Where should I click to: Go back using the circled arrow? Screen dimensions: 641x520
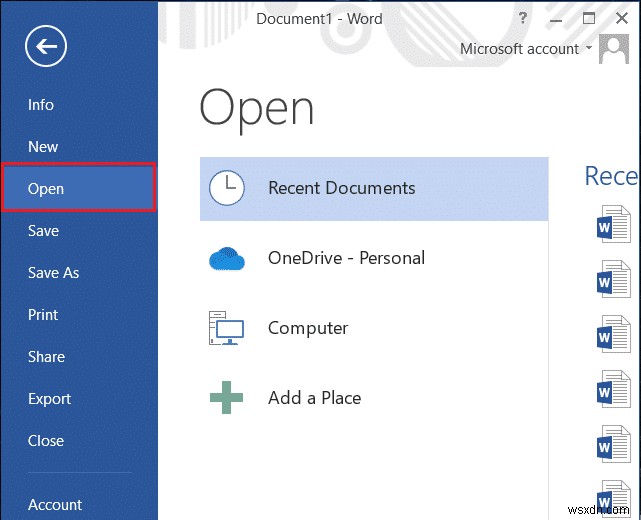(46, 46)
